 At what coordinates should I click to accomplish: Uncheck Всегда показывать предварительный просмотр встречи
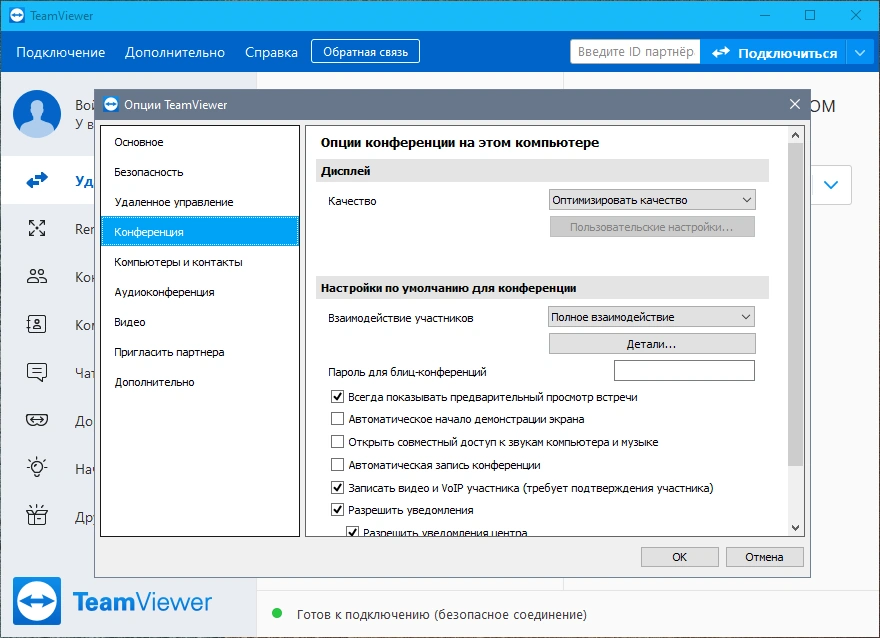click(337, 397)
